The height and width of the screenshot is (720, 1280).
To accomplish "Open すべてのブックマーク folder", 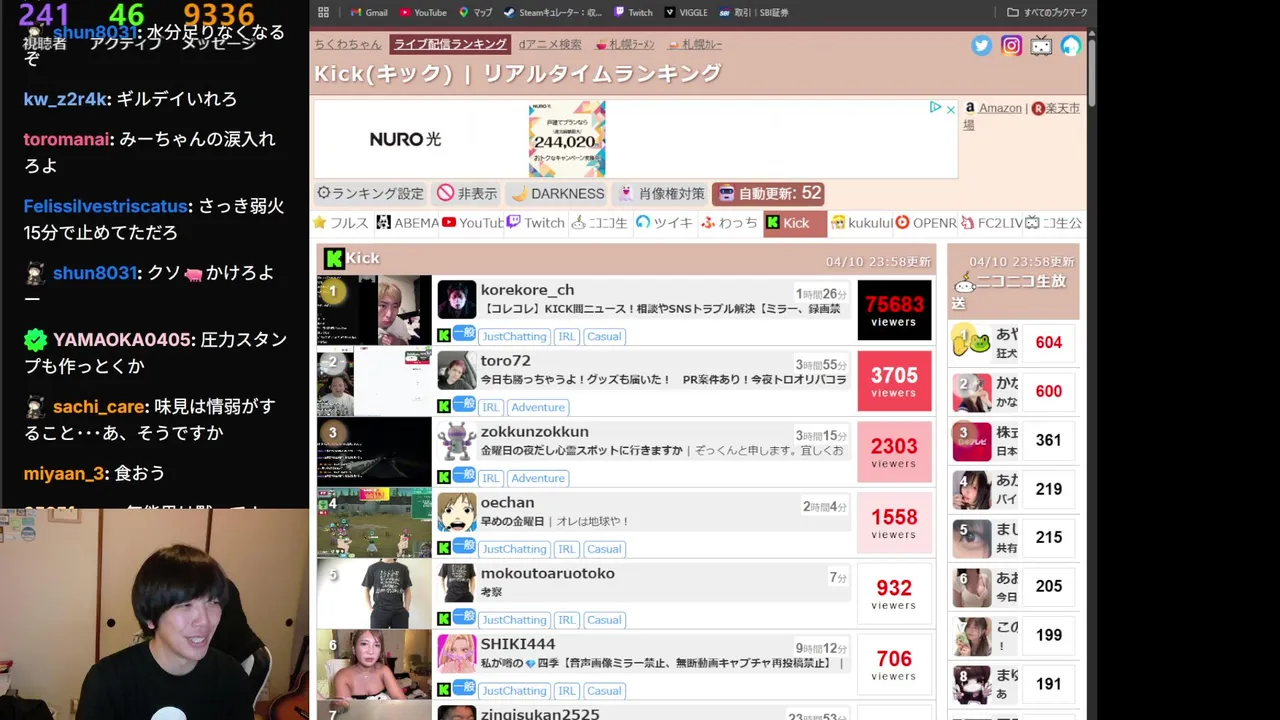I will click(x=1047, y=12).
